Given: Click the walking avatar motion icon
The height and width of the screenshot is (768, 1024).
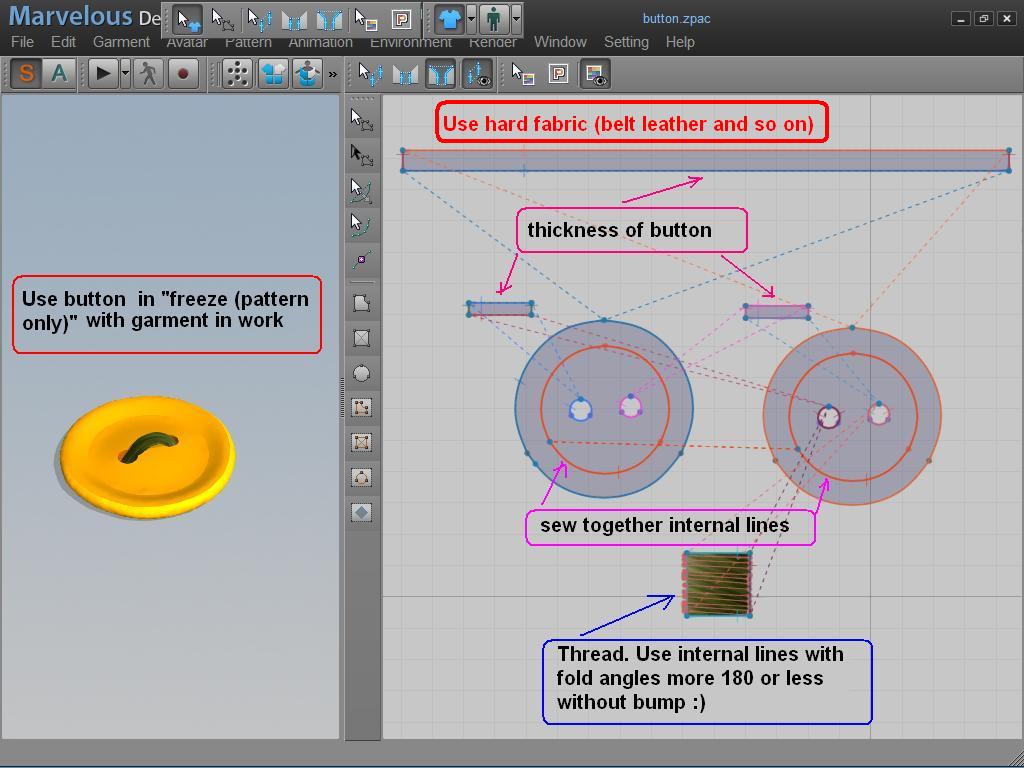Looking at the screenshot, I should [x=149, y=74].
